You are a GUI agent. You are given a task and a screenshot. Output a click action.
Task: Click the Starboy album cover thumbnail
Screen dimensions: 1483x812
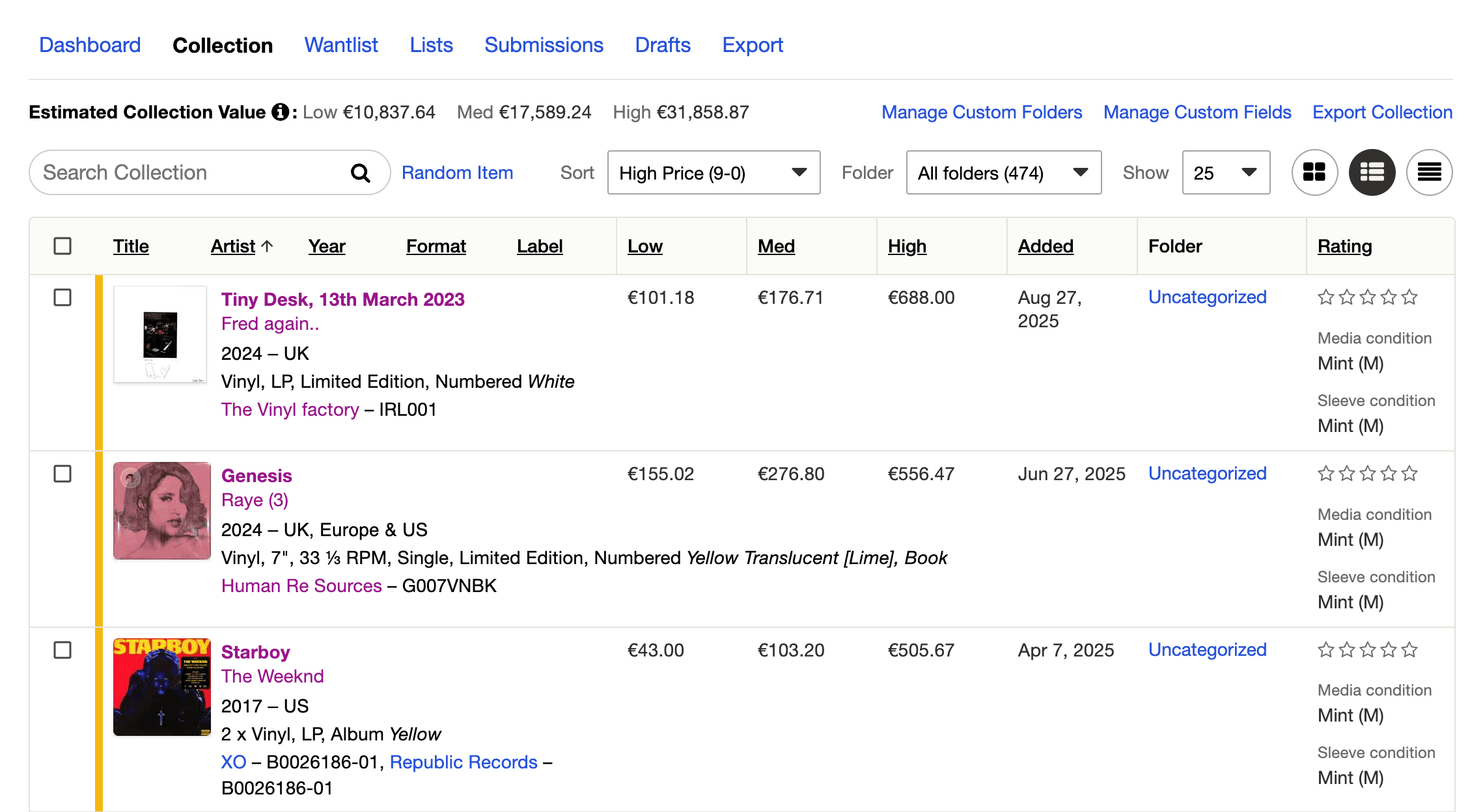162,687
